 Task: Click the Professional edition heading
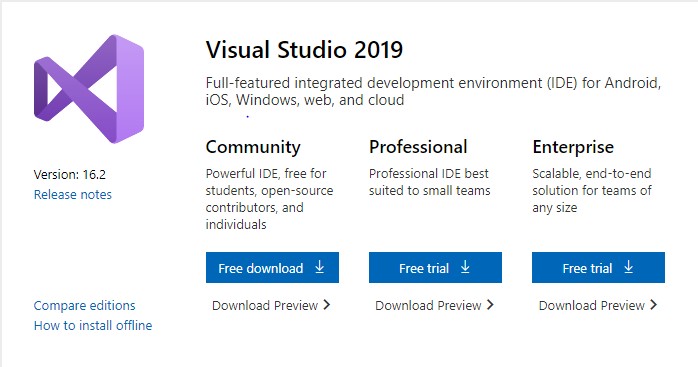click(418, 147)
